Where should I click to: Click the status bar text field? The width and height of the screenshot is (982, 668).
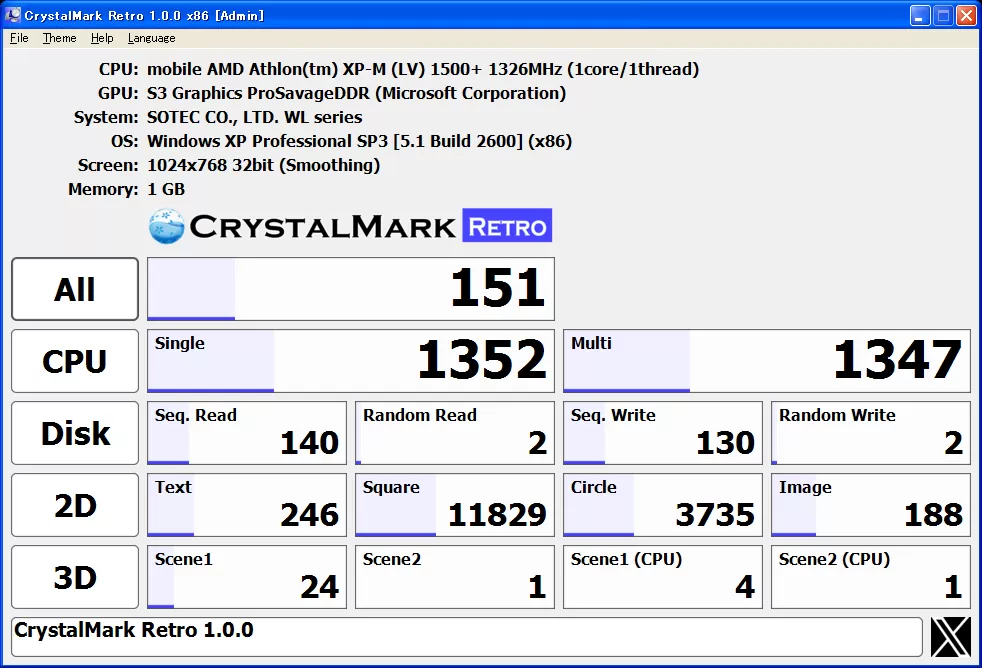pos(470,636)
